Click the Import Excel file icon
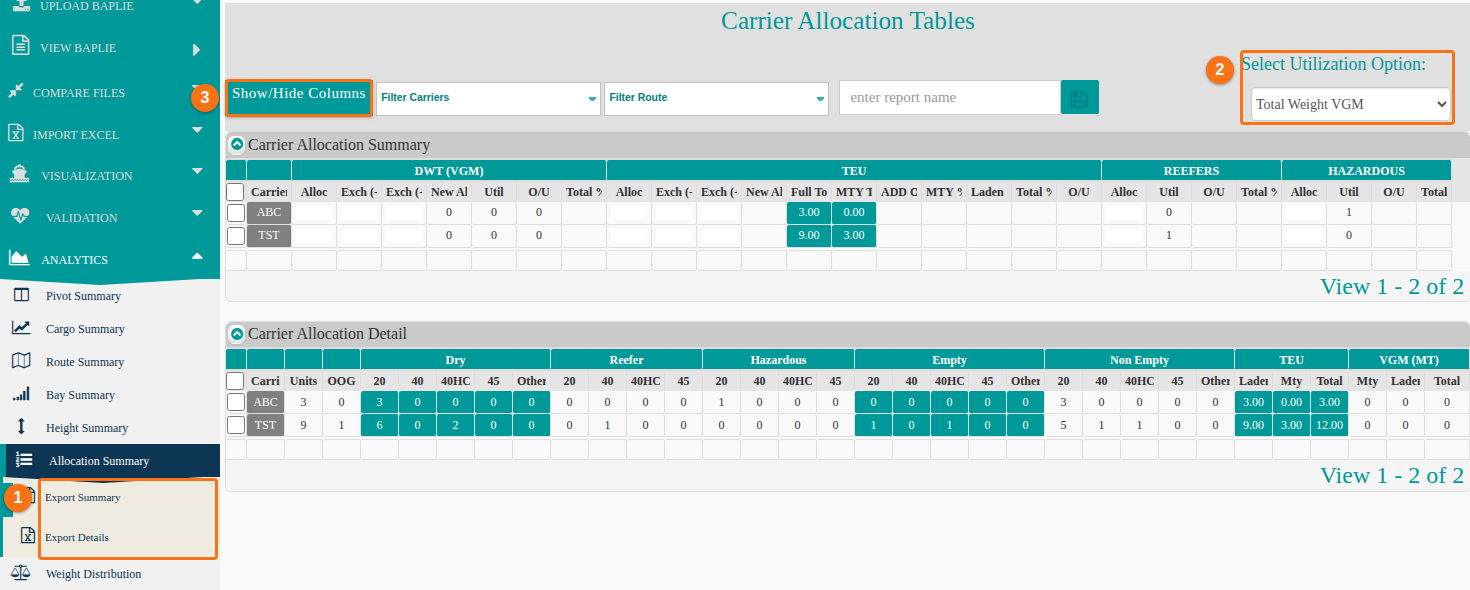1470x590 pixels. point(16,133)
